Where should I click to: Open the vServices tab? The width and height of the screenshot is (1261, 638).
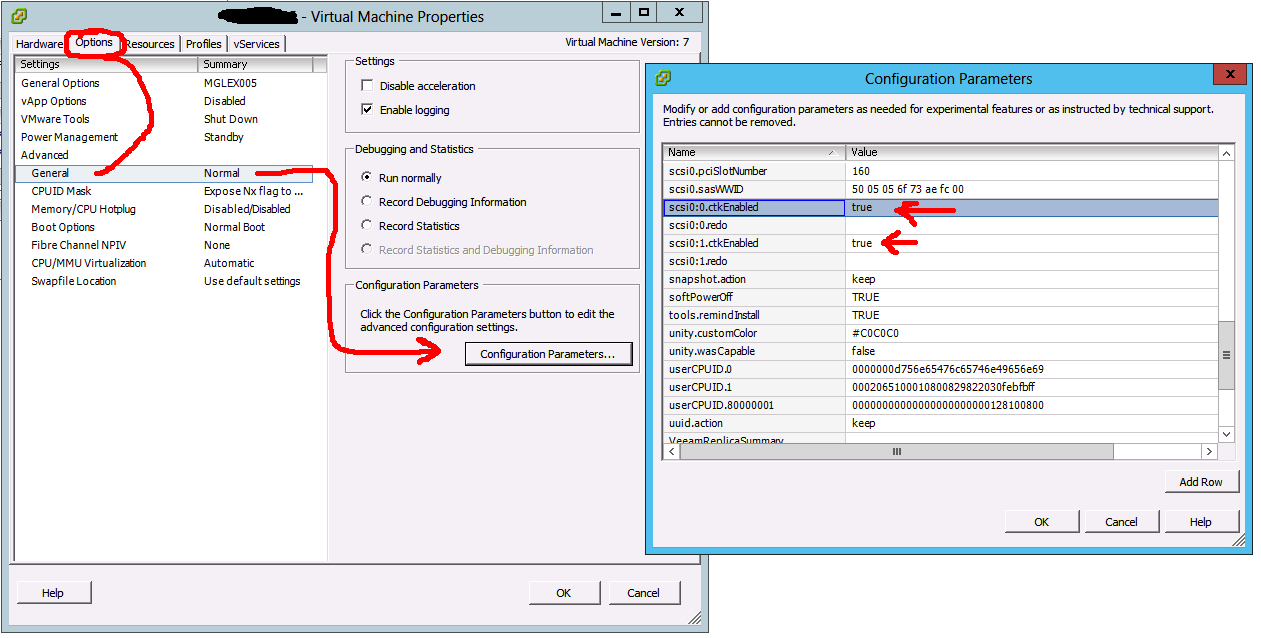257,44
